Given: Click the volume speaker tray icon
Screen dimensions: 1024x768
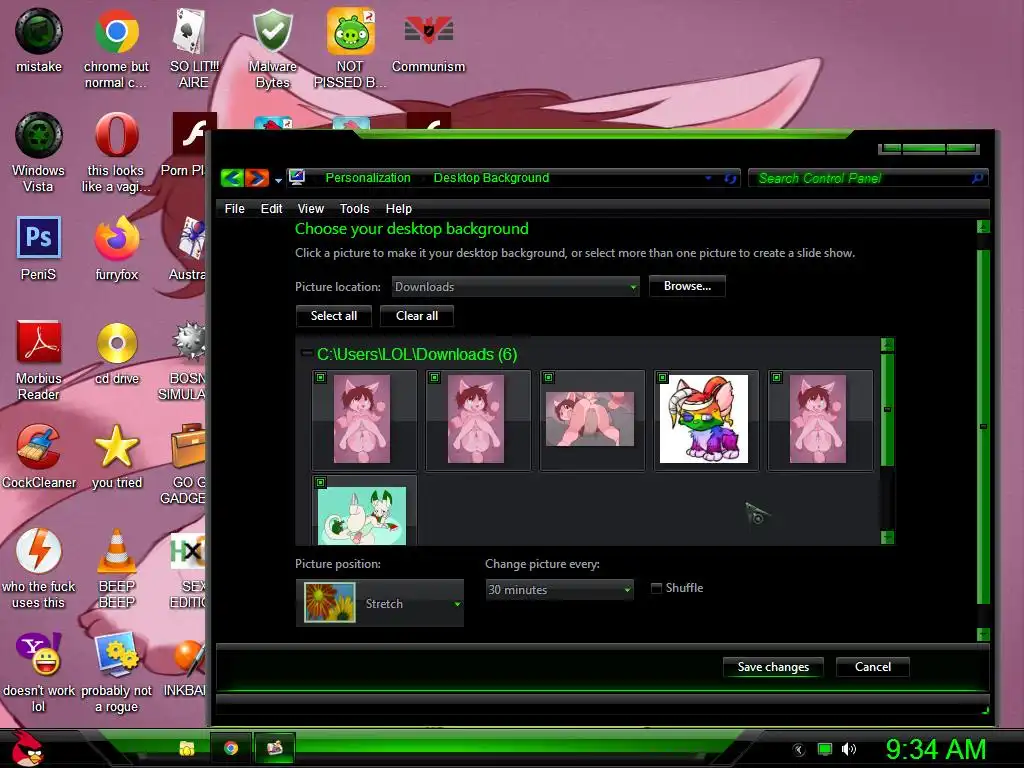Looking at the screenshot, I should coord(848,749).
